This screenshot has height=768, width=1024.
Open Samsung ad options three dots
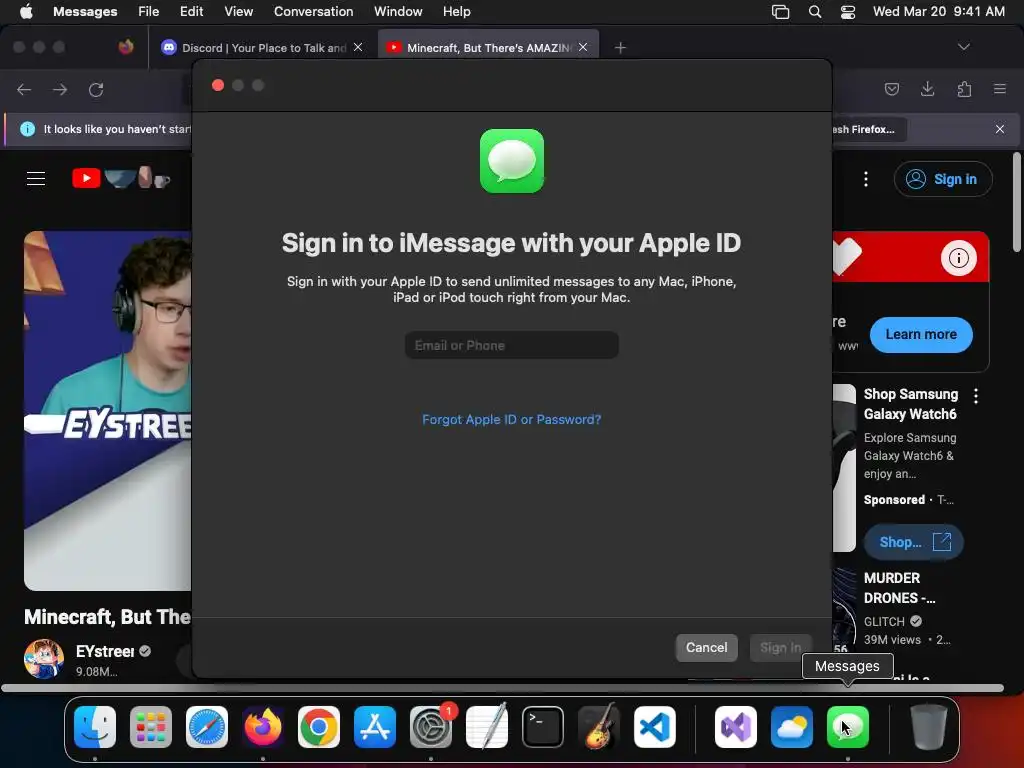[x=976, y=396]
